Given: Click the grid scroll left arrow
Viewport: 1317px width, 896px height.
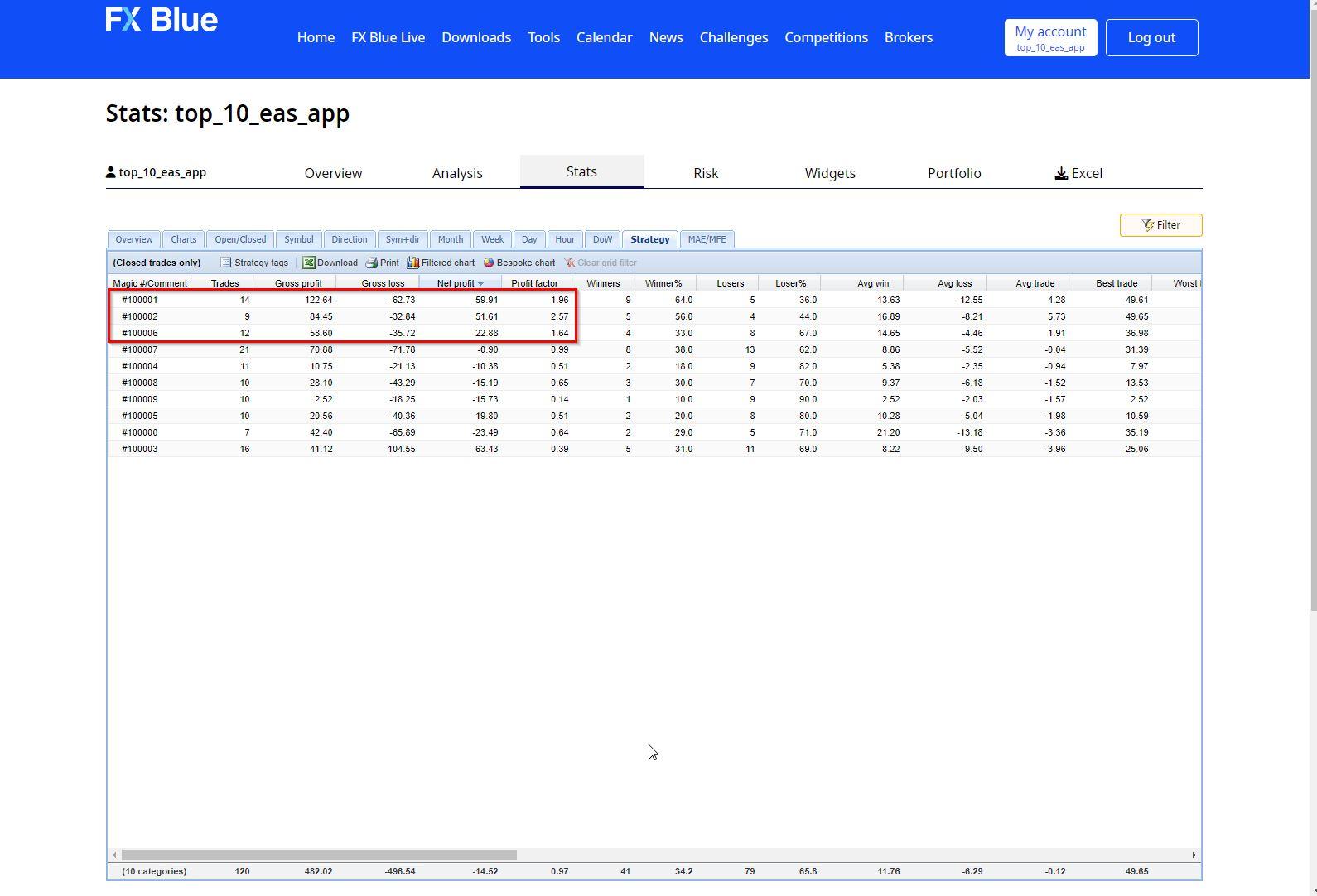Looking at the screenshot, I should tap(114, 855).
